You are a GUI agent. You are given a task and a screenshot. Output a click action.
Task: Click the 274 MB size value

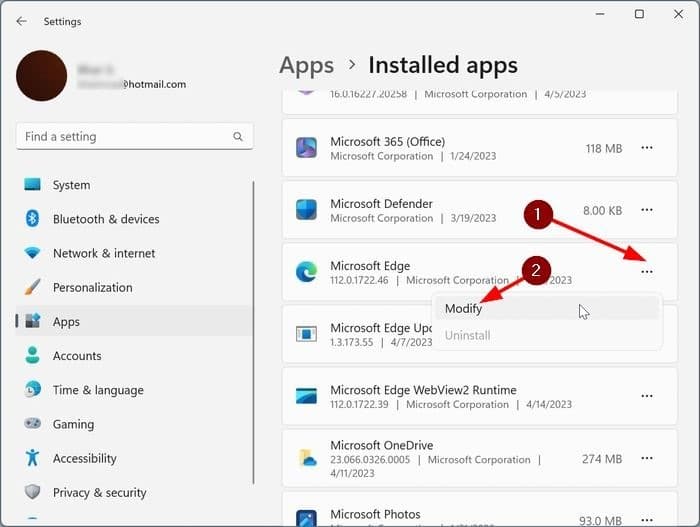click(x=602, y=459)
